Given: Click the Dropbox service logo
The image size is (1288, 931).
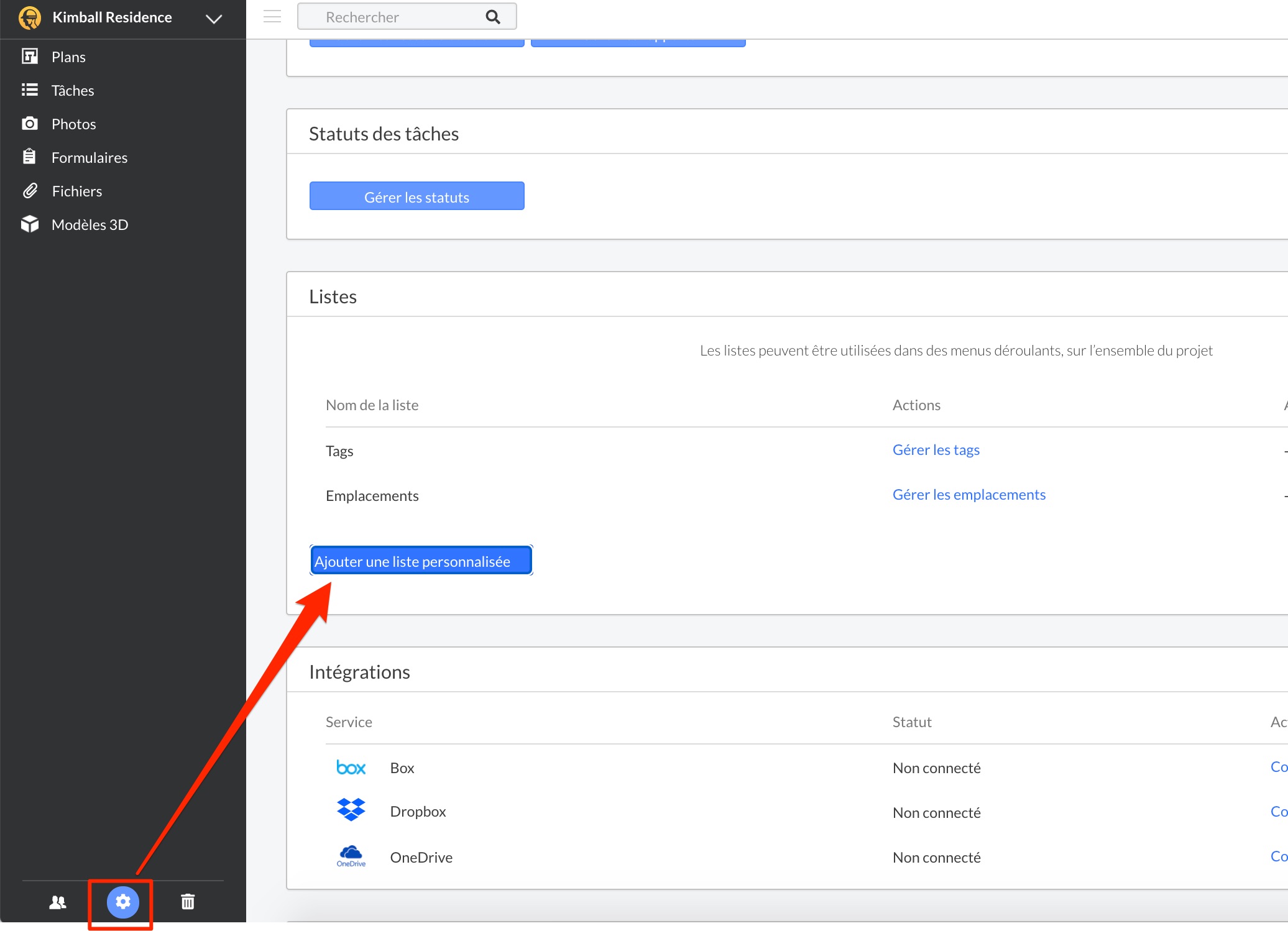Looking at the screenshot, I should click(x=351, y=810).
